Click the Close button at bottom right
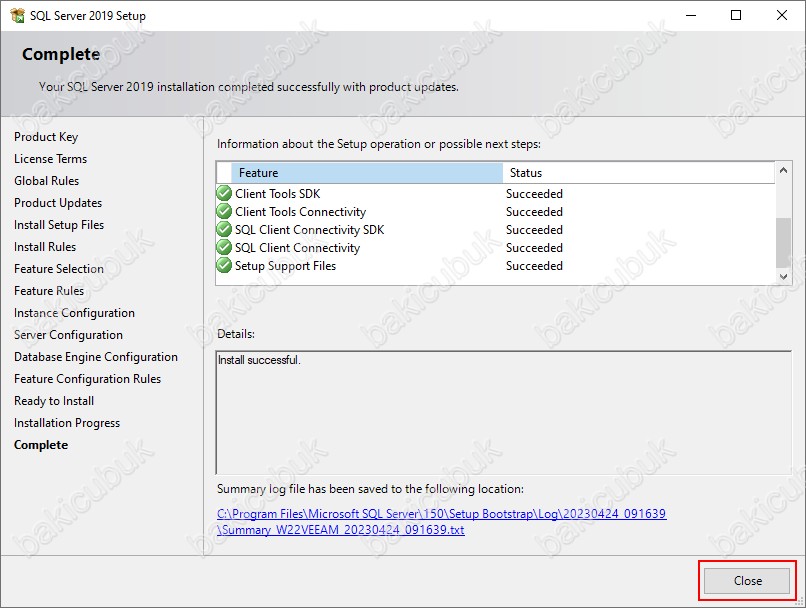Screen dimensions: 806x608 747,581
